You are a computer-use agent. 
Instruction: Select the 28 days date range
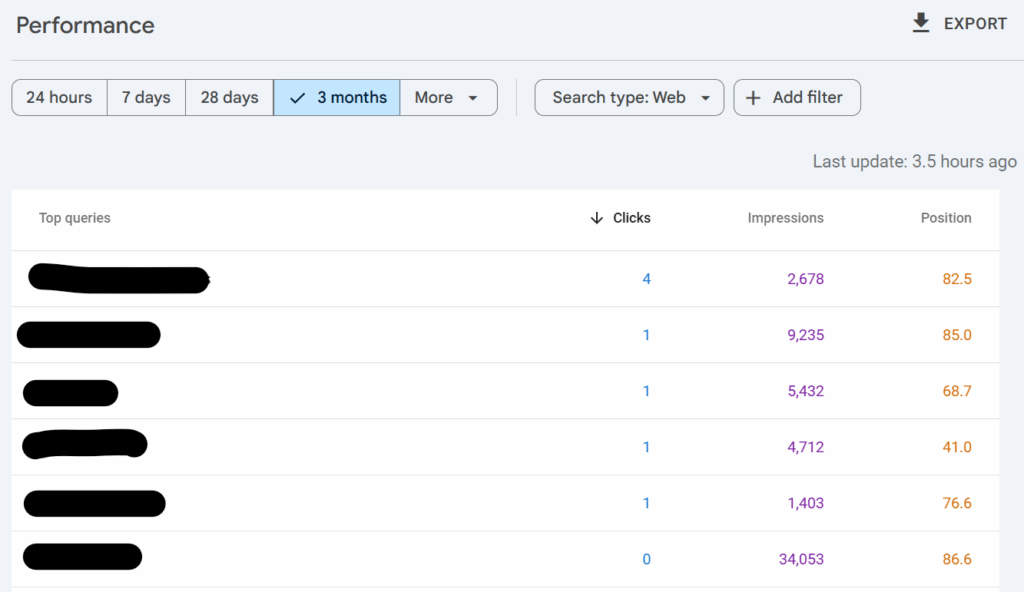229,97
